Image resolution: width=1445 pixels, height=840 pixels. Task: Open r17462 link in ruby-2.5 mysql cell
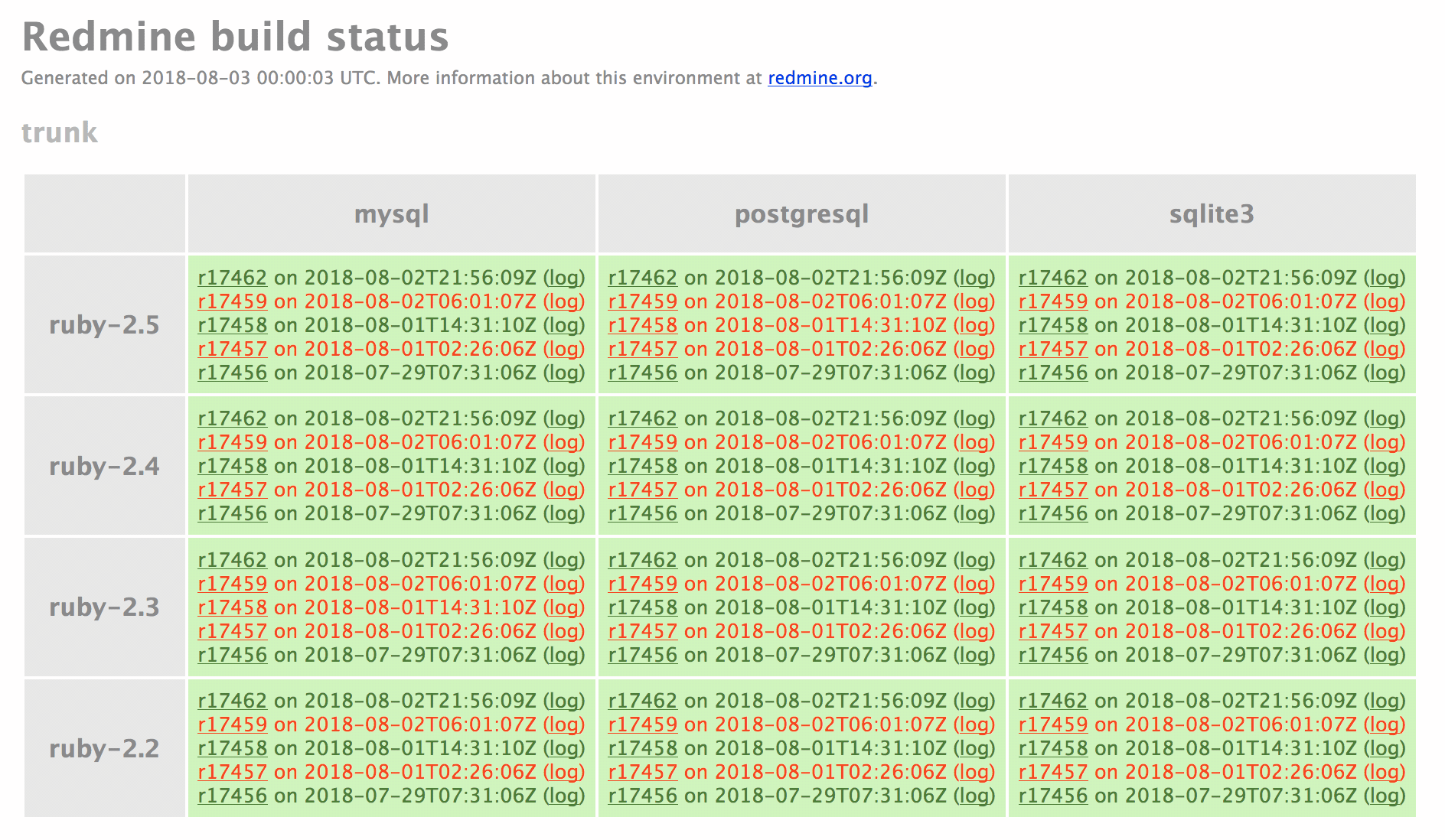(x=233, y=278)
